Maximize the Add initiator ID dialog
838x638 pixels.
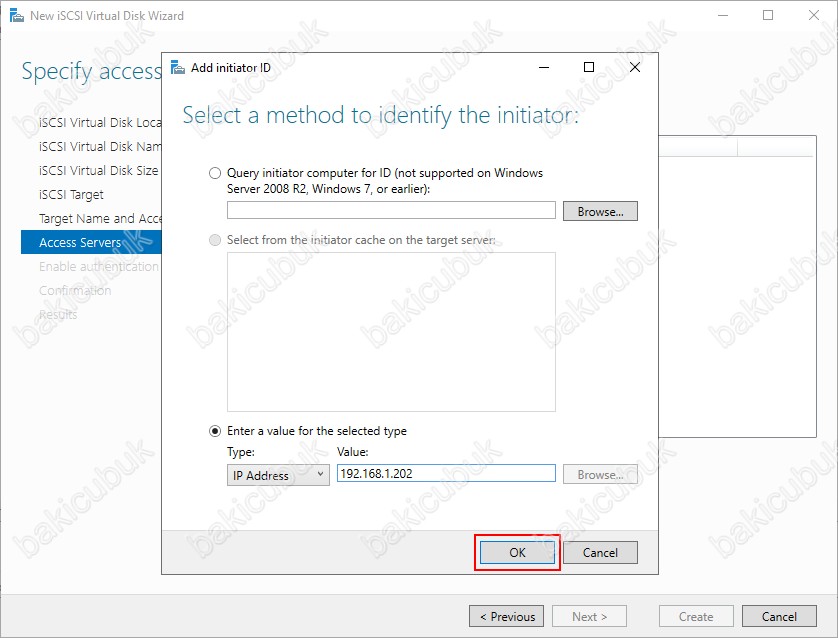(589, 68)
